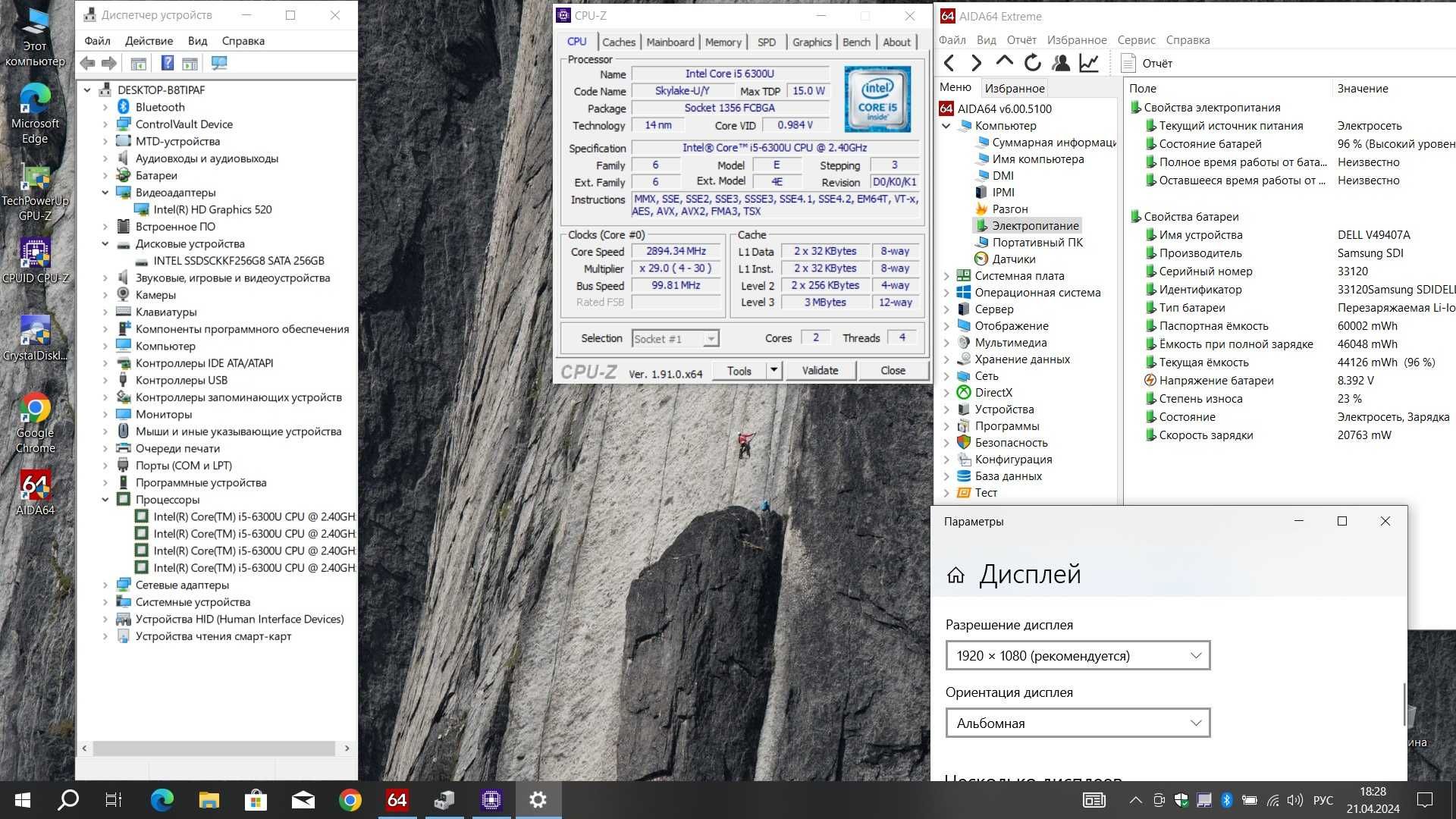
Task: Click Device Manager back arrow toolbar icon
Action: 88,64
